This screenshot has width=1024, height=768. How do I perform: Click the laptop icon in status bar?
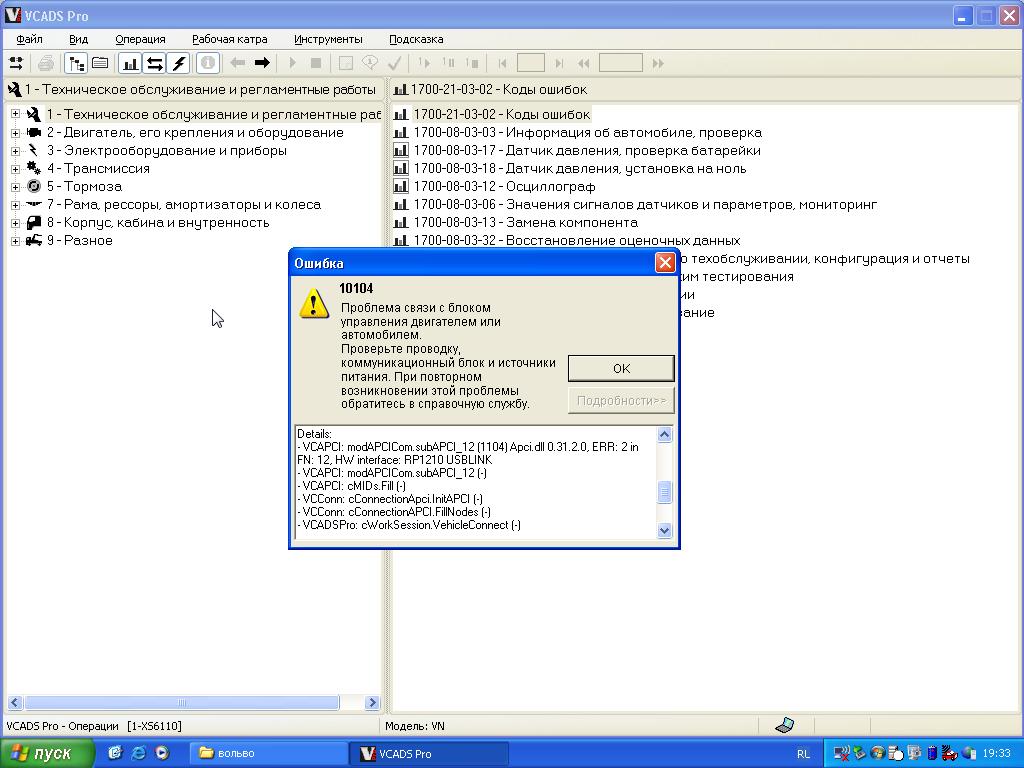point(784,725)
